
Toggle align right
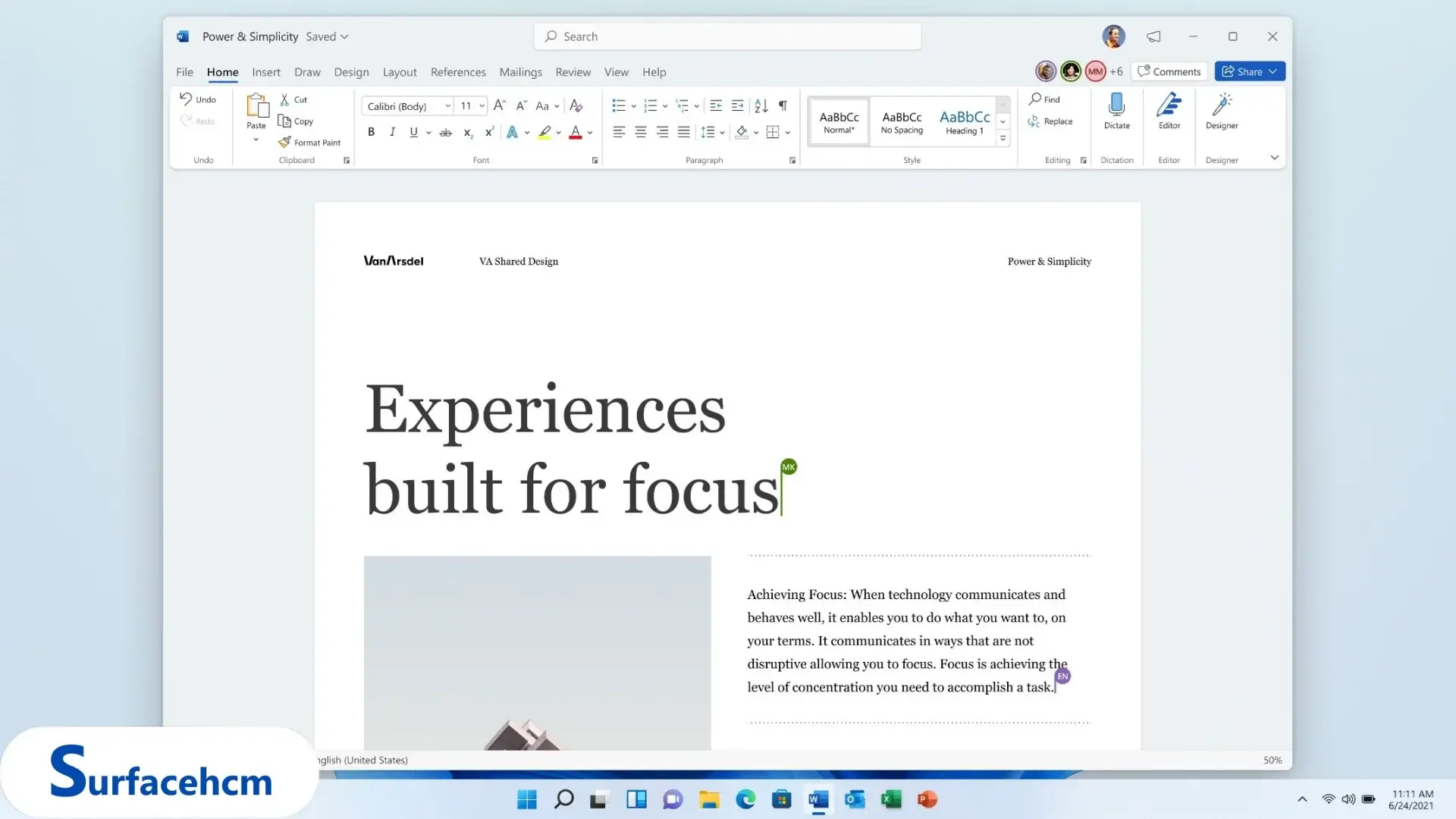tap(662, 133)
